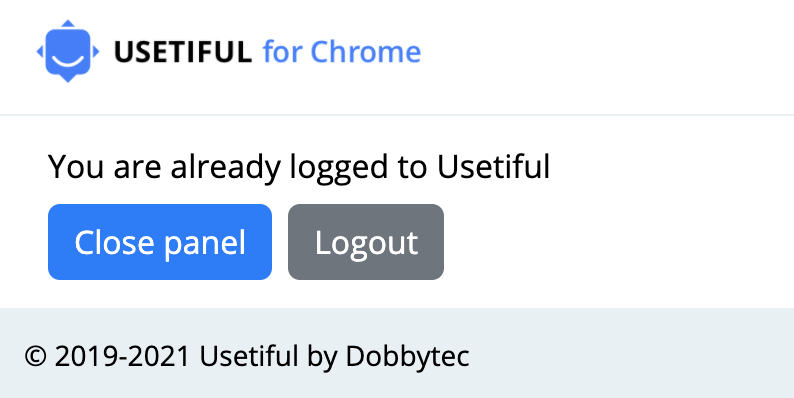This screenshot has width=794, height=398.
Task: Click "Usetiful" in the footer copyright line
Action: pos(249,356)
